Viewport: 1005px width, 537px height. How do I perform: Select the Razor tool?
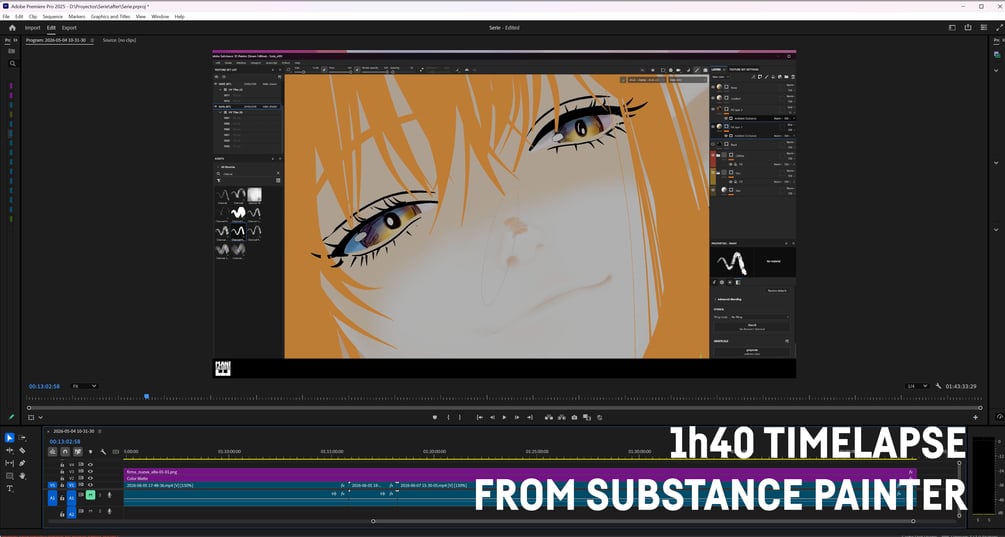tap(22, 450)
